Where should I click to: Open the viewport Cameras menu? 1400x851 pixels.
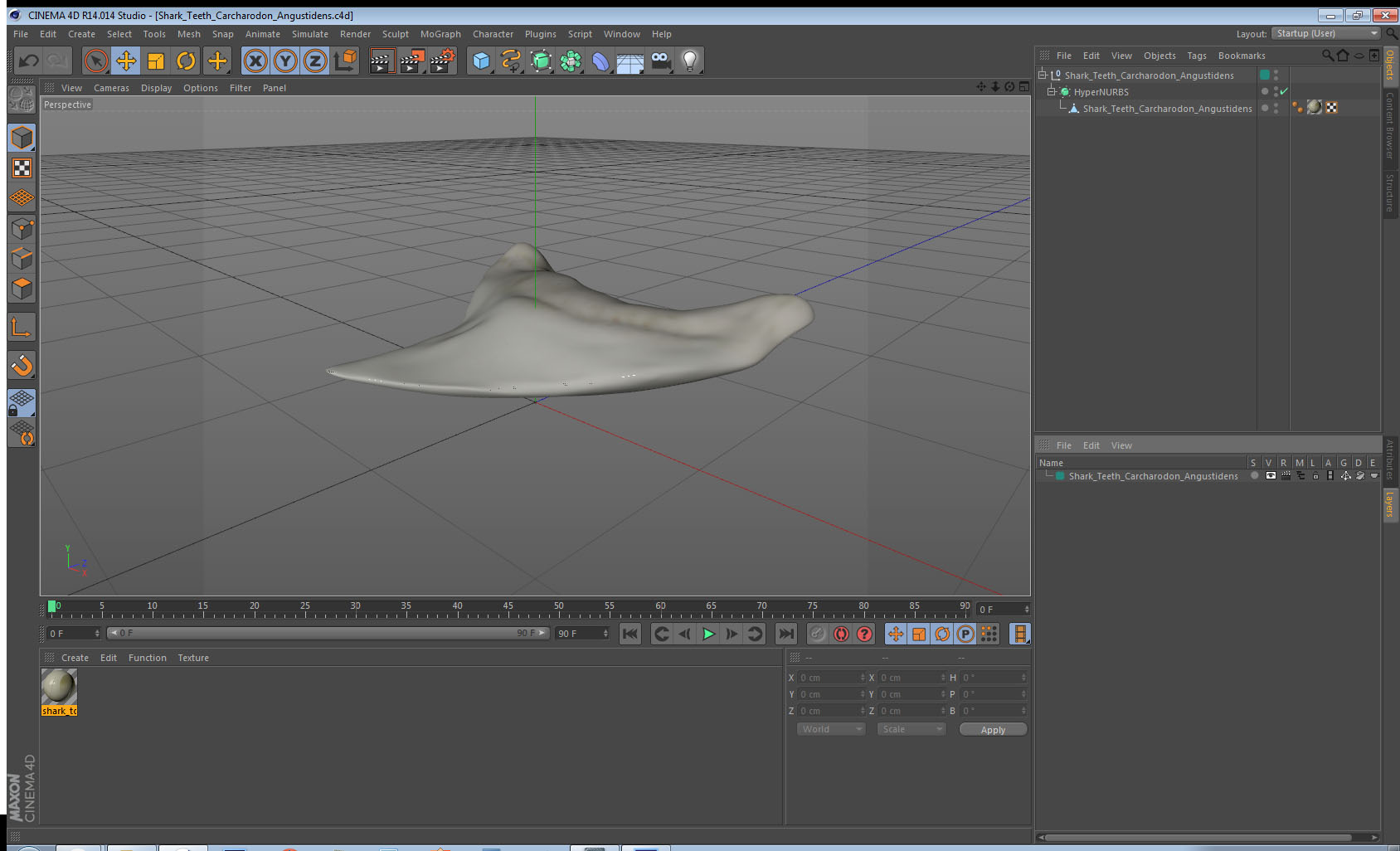click(111, 88)
